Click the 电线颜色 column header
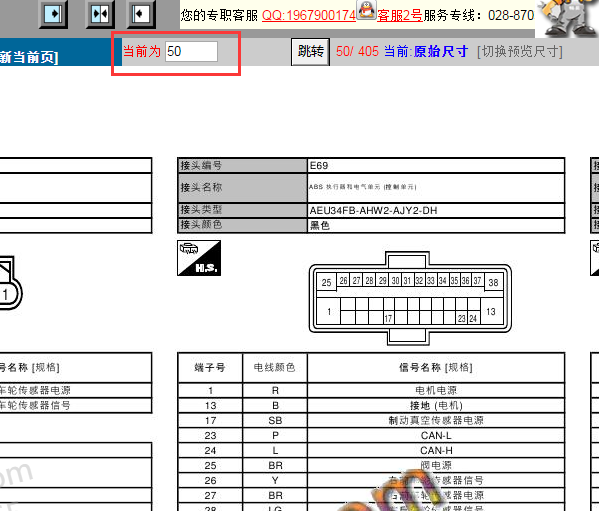 coord(275,368)
